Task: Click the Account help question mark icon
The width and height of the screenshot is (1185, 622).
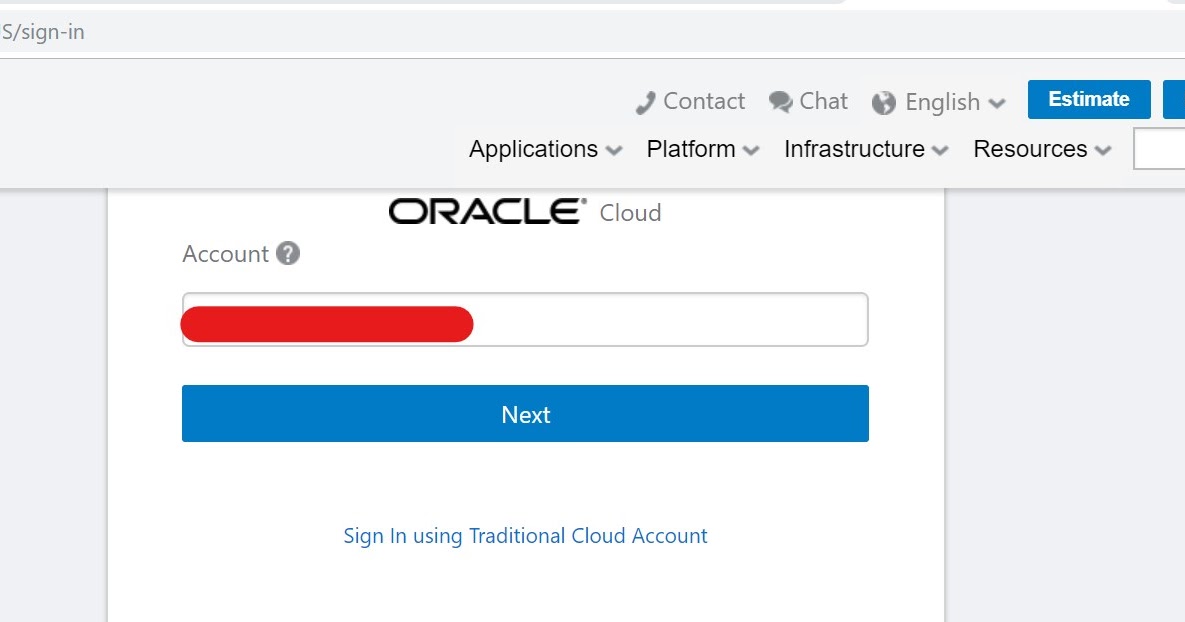Action: [288, 254]
